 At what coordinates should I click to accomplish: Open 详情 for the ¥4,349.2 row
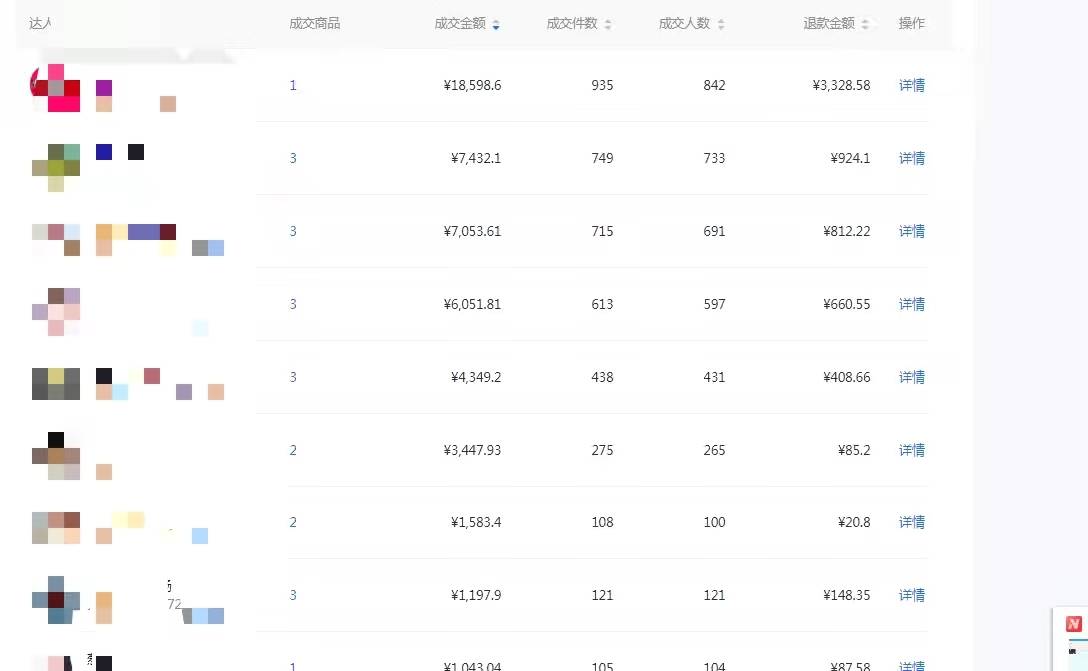912,377
